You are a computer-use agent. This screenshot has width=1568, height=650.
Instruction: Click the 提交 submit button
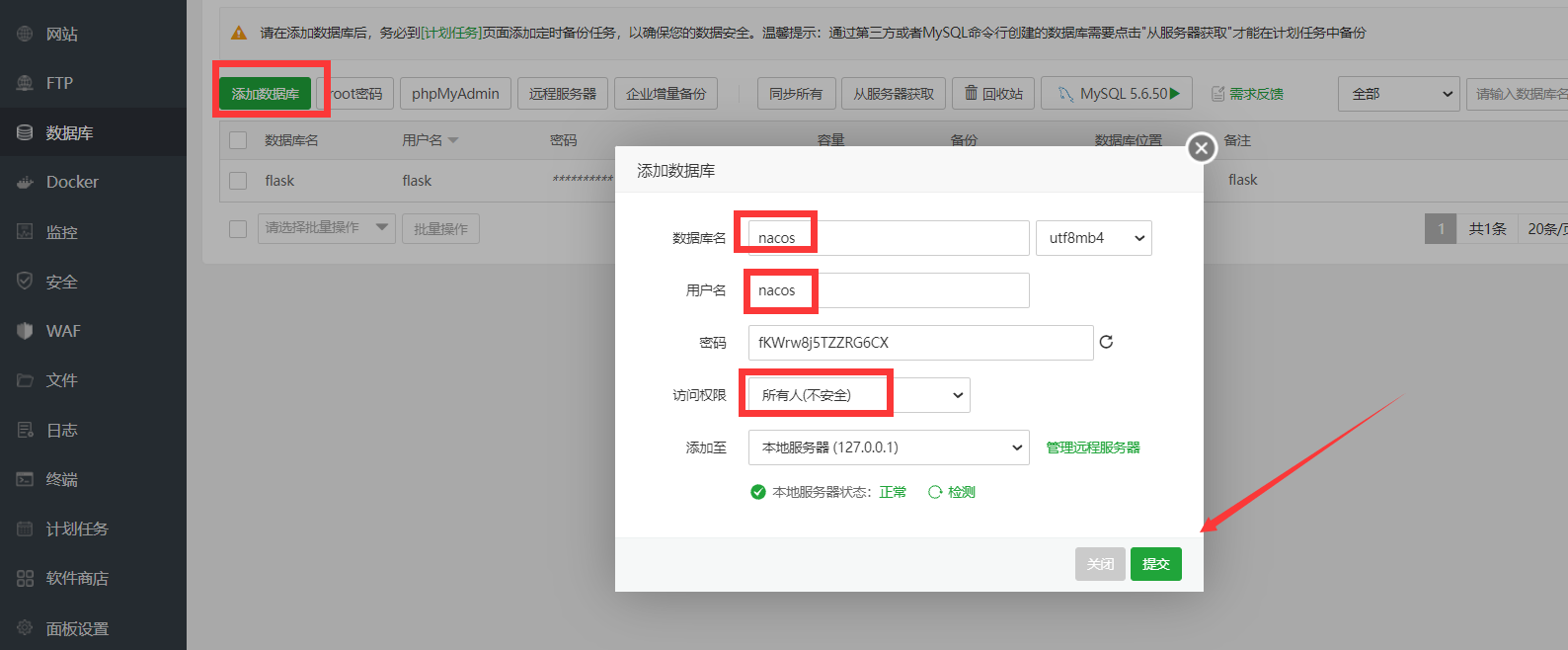click(x=1156, y=564)
